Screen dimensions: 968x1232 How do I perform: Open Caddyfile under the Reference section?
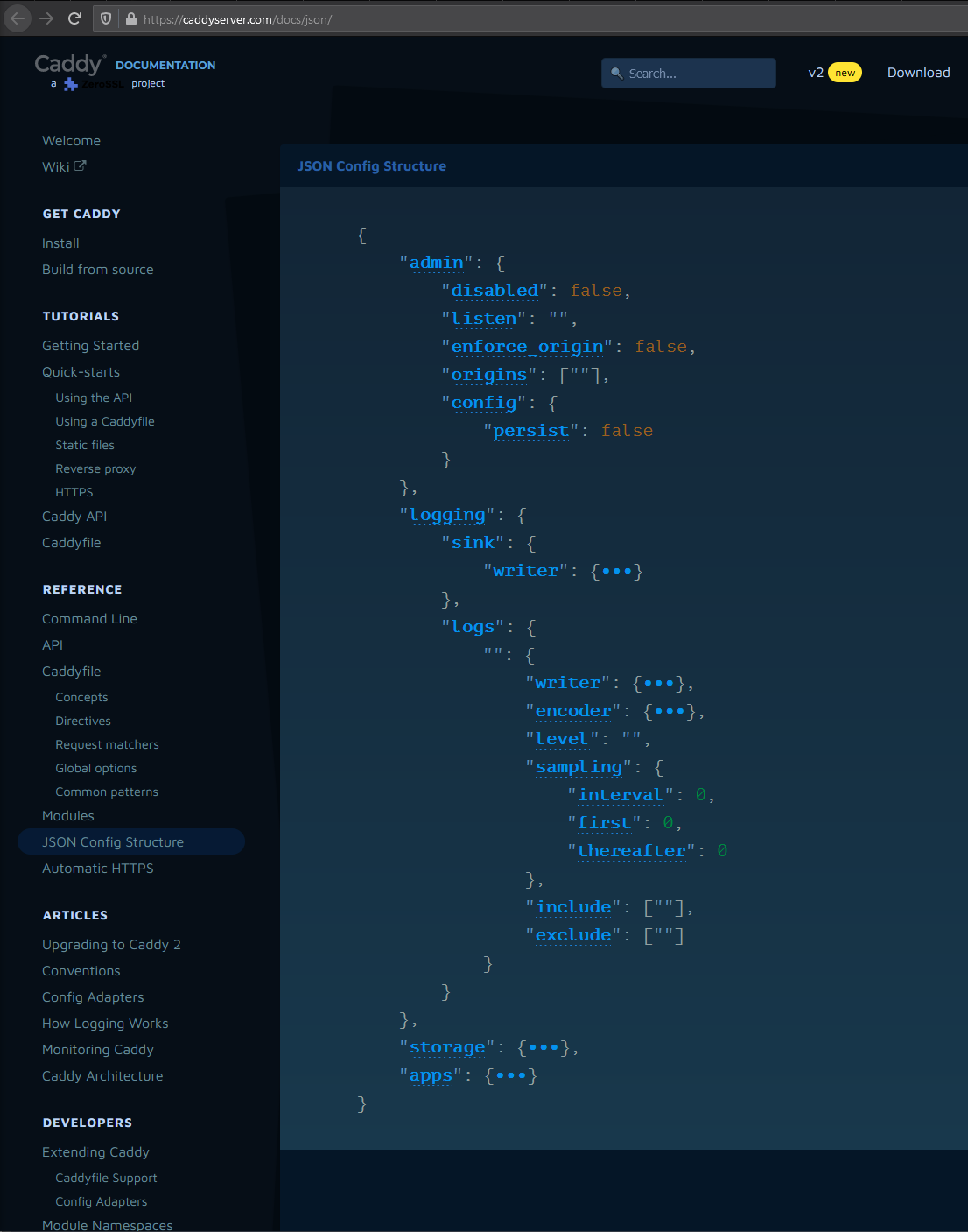tap(71, 671)
